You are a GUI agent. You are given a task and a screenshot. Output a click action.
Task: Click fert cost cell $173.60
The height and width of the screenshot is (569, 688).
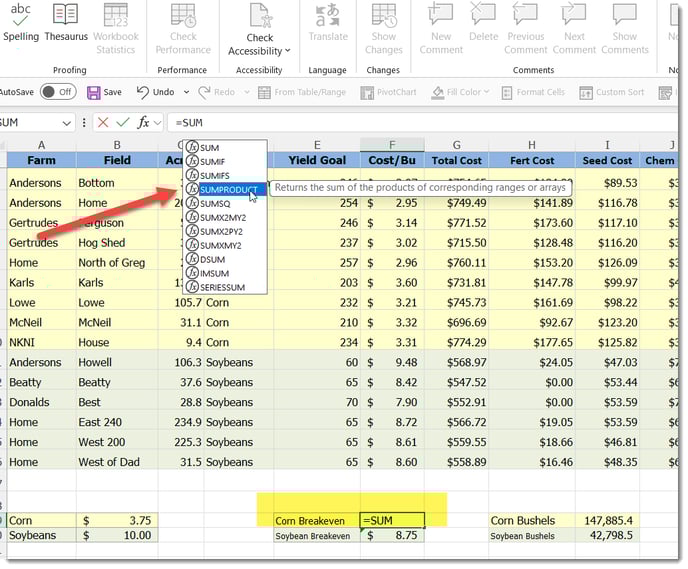pyautogui.click(x=532, y=223)
